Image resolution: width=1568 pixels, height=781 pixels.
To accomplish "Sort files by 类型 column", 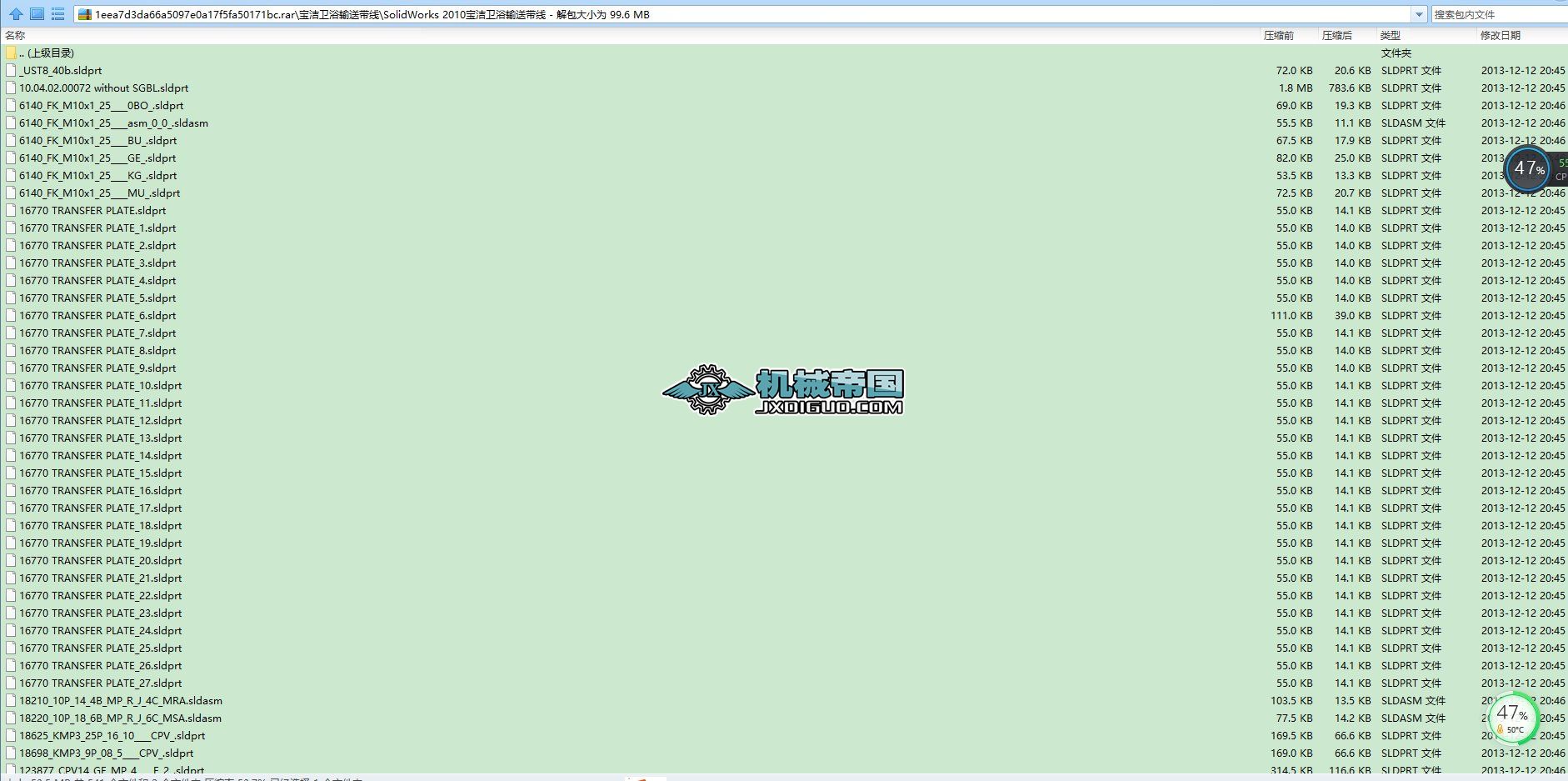I will 1391,35.
